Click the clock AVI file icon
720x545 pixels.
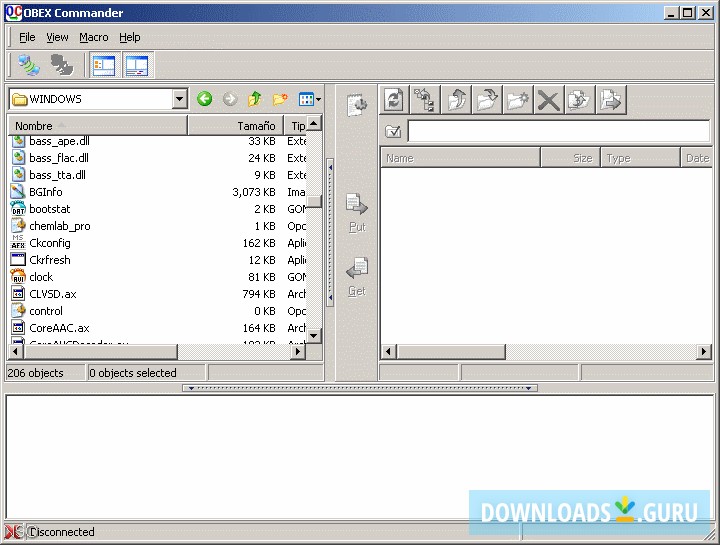18,277
